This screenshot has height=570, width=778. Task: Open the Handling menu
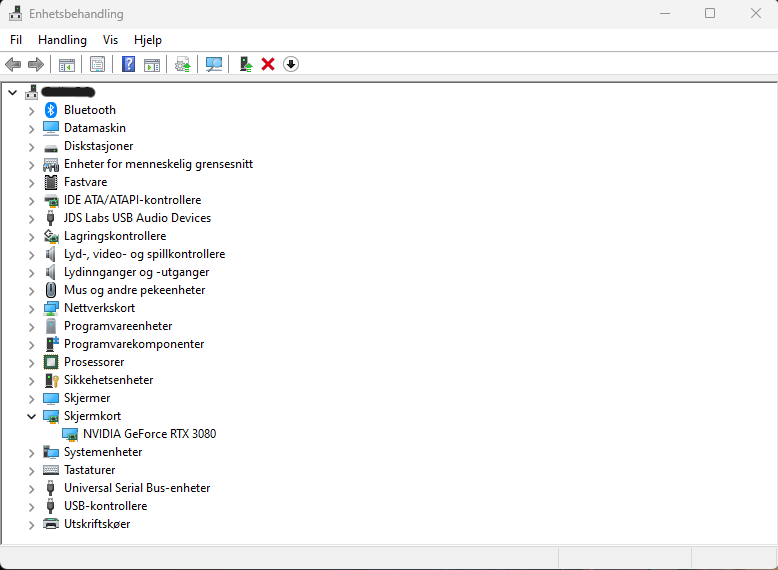pyautogui.click(x=63, y=40)
